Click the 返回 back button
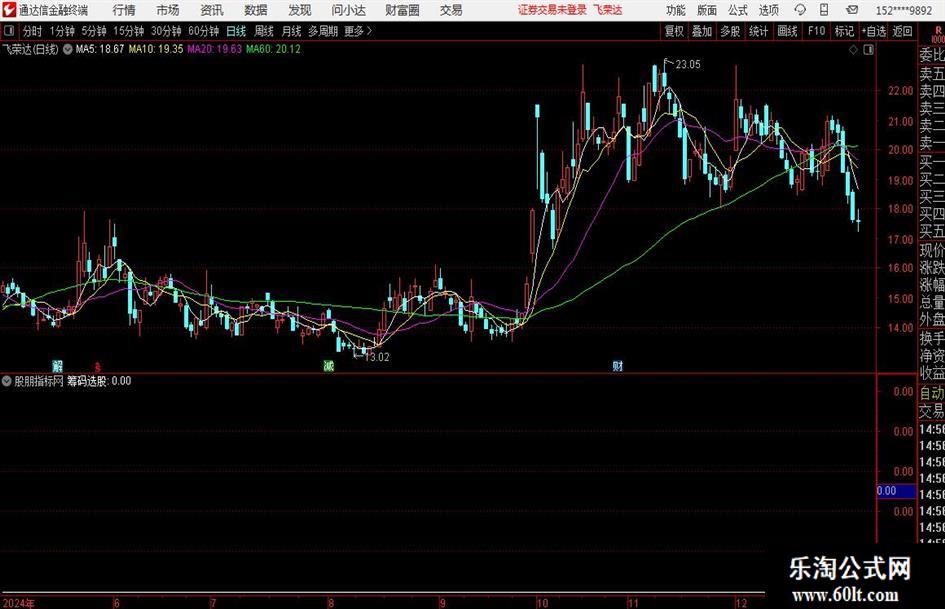This screenshot has width=945, height=609. [x=902, y=31]
